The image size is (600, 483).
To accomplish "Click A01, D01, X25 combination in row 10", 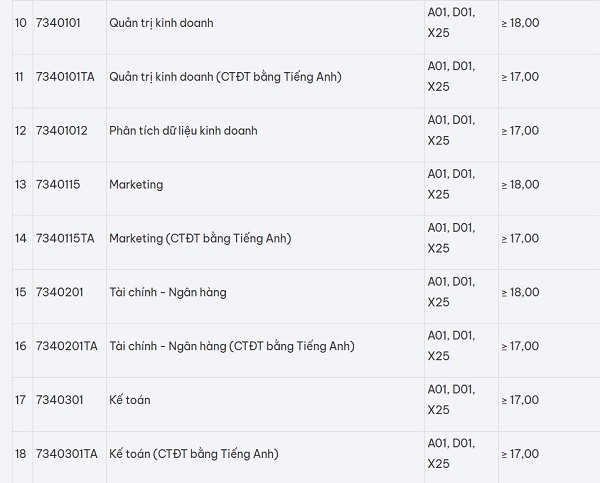I will (451, 23).
